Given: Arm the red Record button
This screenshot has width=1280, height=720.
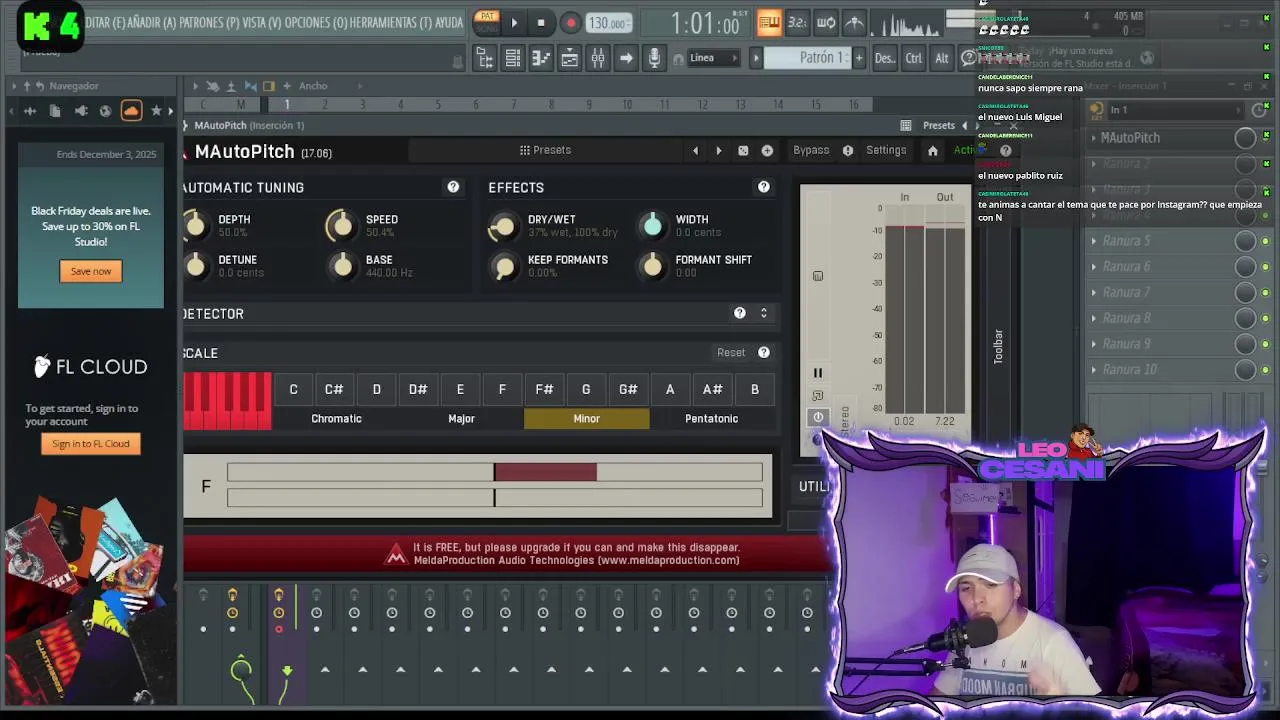Looking at the screenshot, I should tap(570, 23).
